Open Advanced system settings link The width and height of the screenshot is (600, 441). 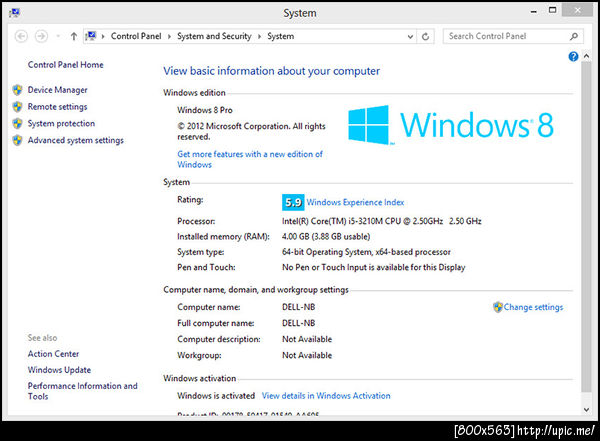(76, 140)
